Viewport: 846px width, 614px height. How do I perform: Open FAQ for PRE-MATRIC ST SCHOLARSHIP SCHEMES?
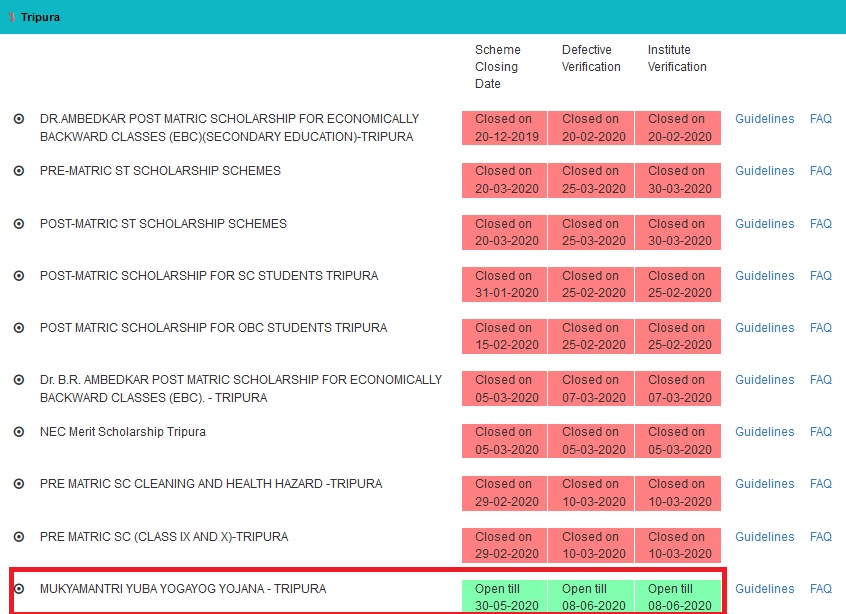821,171
